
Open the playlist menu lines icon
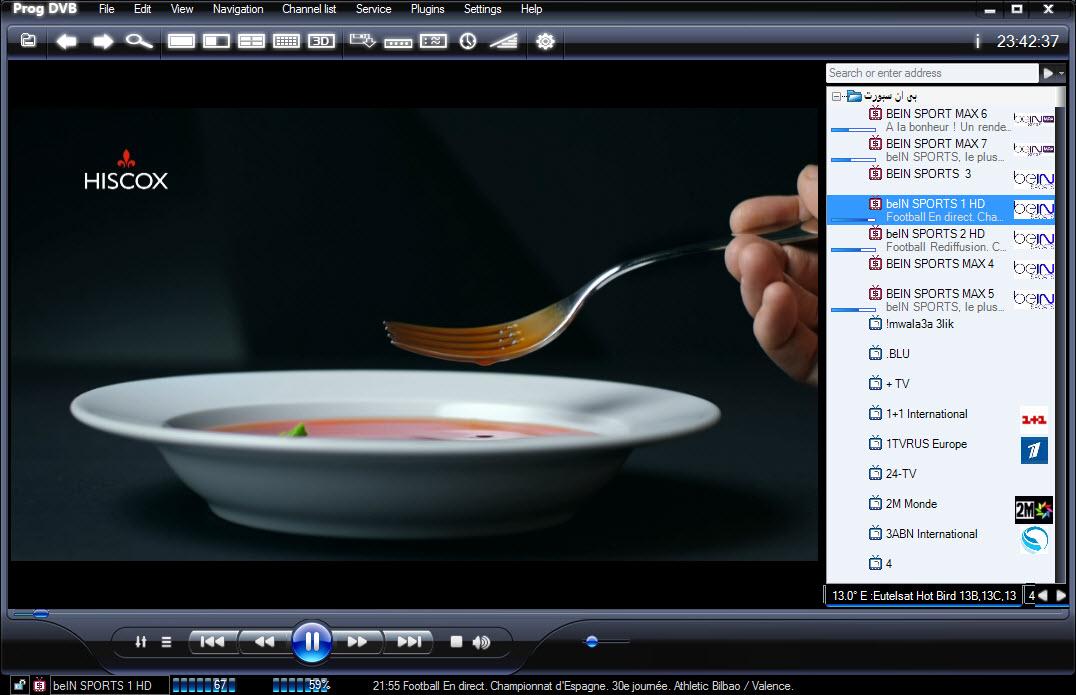tap(166, 642)
